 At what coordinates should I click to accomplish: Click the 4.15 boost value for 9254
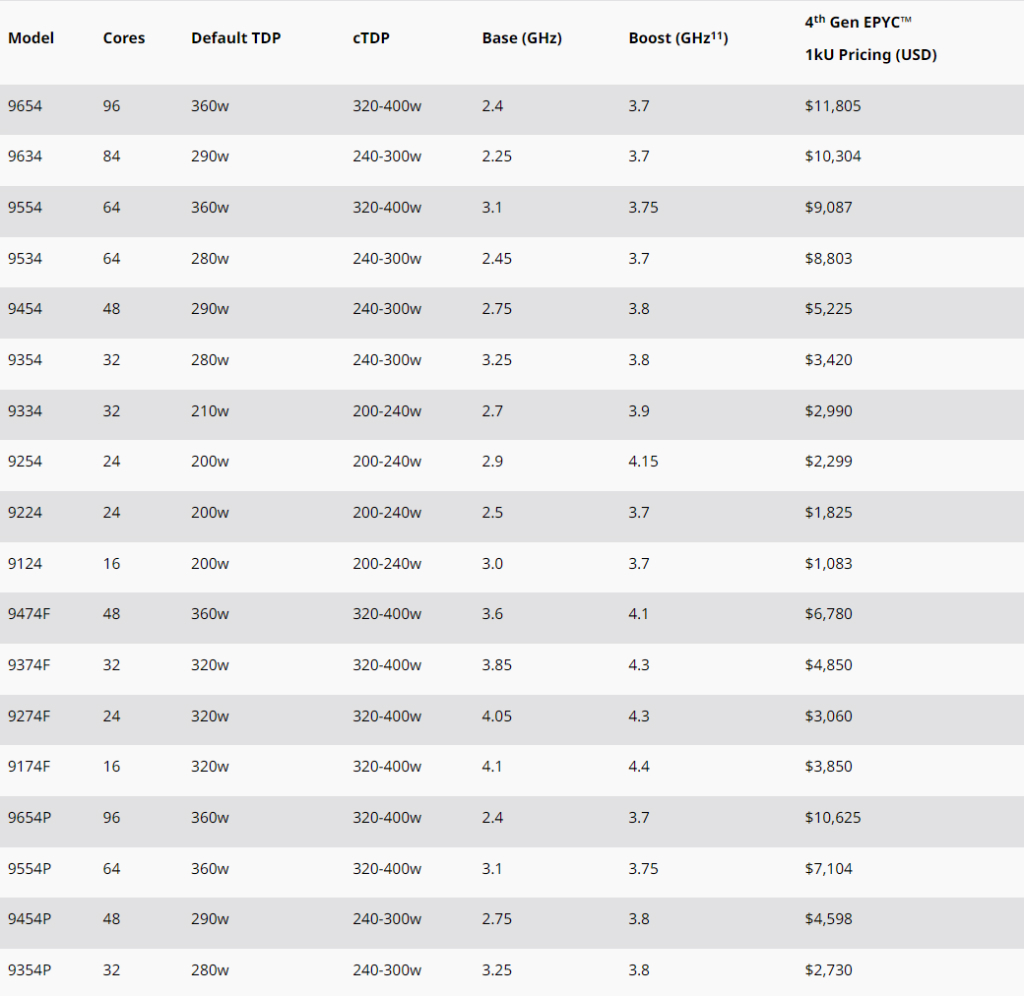pos(643,461)
